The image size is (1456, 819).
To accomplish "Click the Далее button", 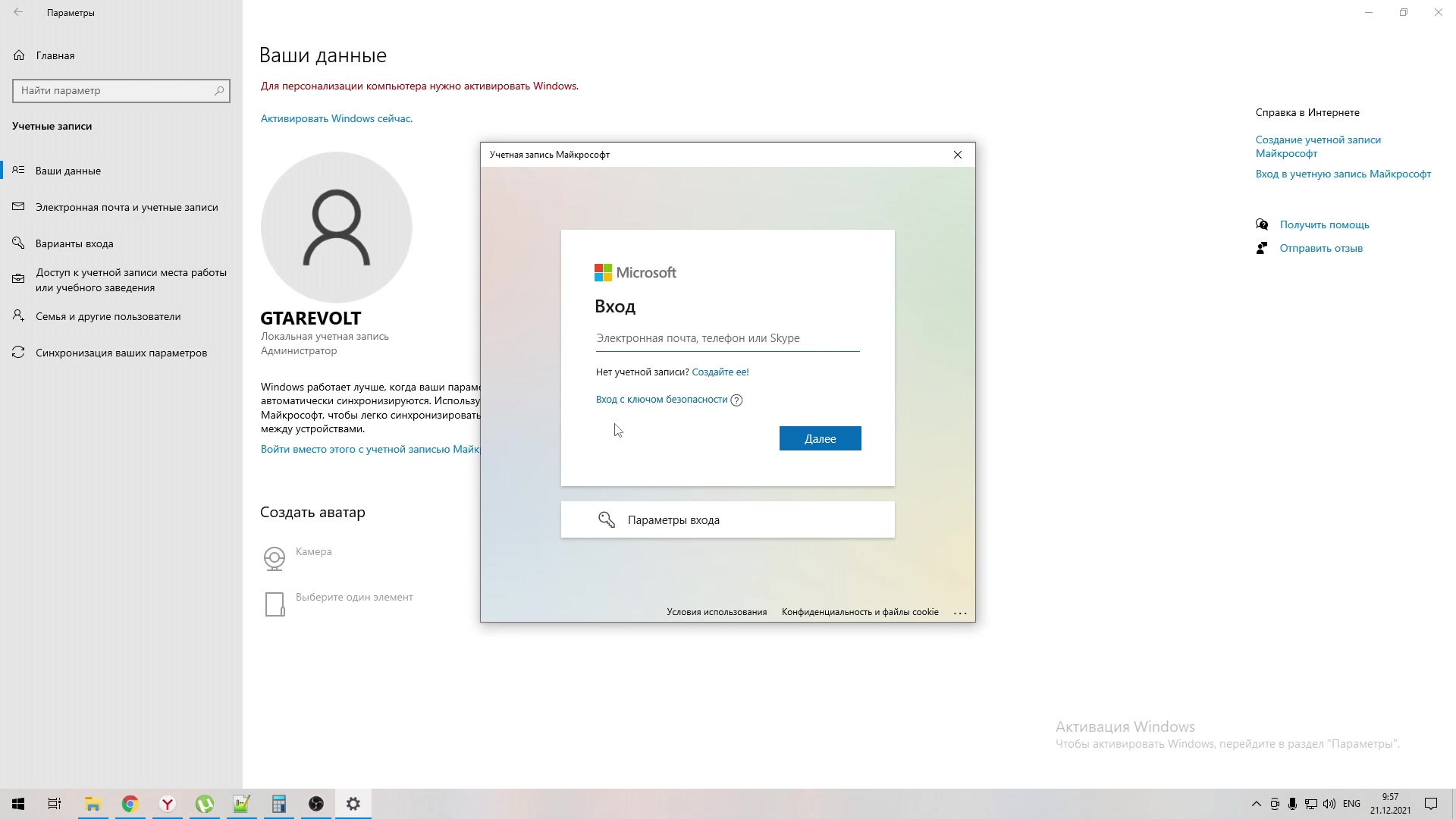I will tap(821, 438).
